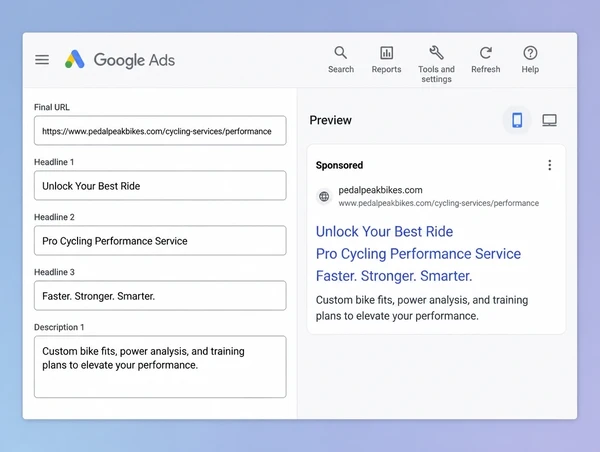
Task: Click the Description 1 text area
Action: [160, 367]
